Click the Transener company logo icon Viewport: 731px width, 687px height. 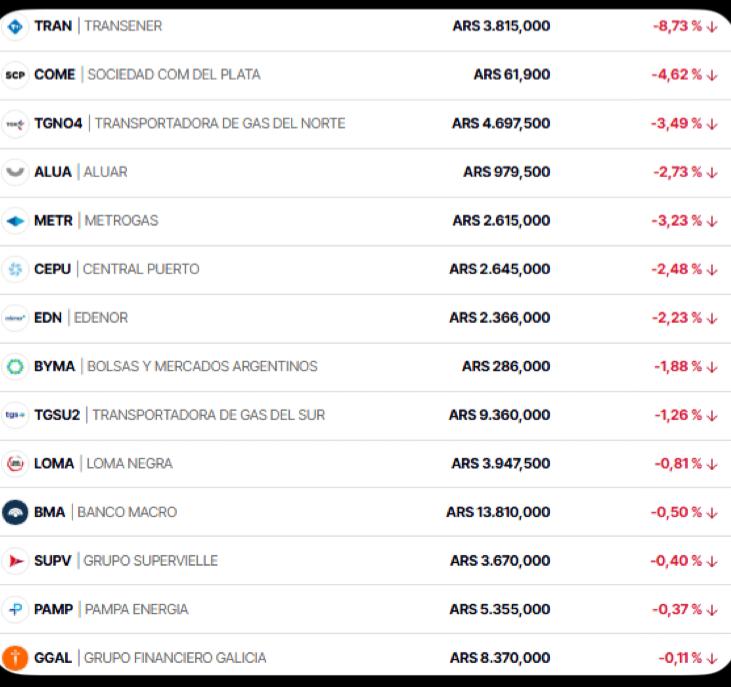pyautogui.click(x=15, y=26)
